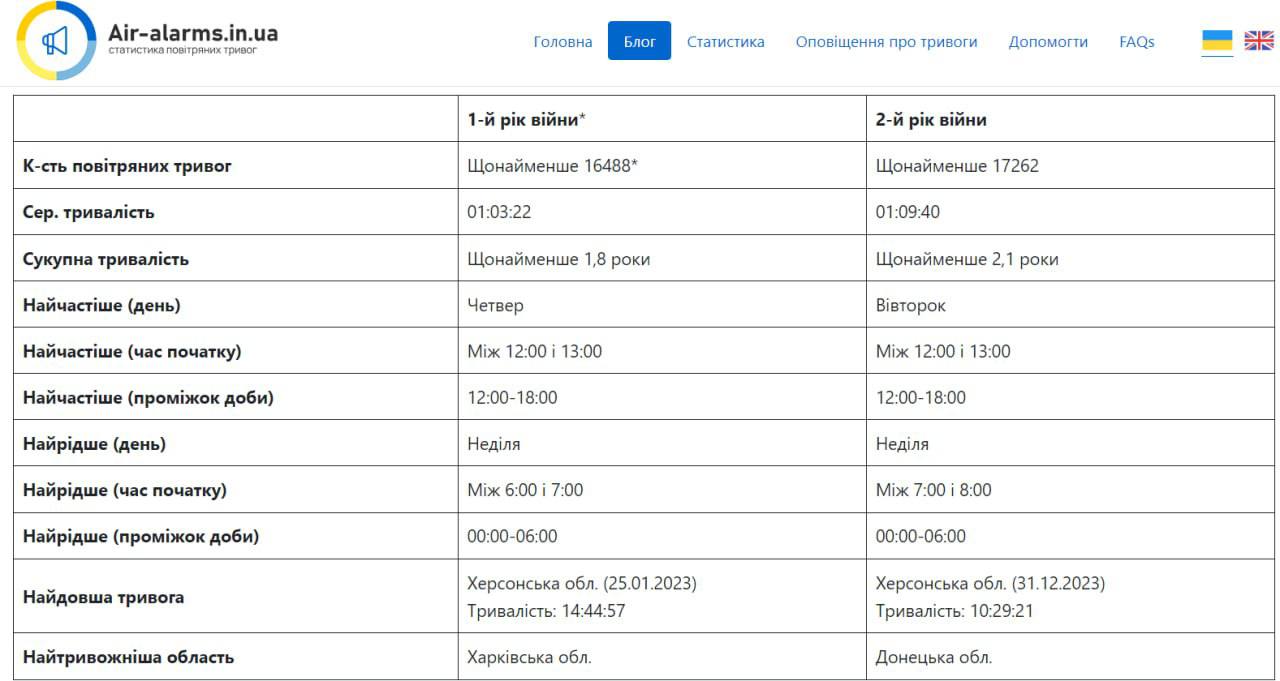Switch language using the Ukrainian flag
The height and width of the screenshot is (681, 1280).
click(x=1216, y=41)
